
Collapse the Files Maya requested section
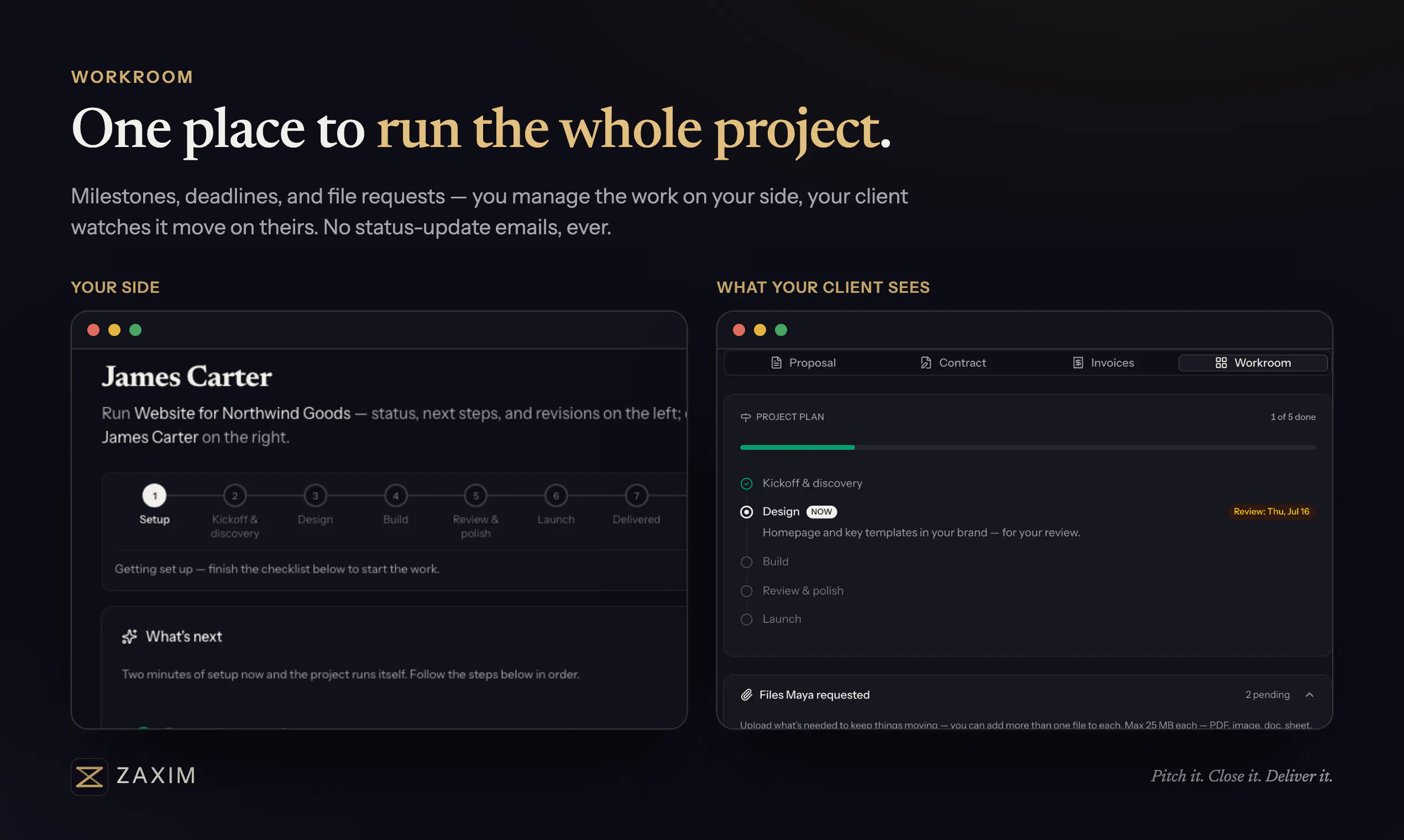point(1309,695)
